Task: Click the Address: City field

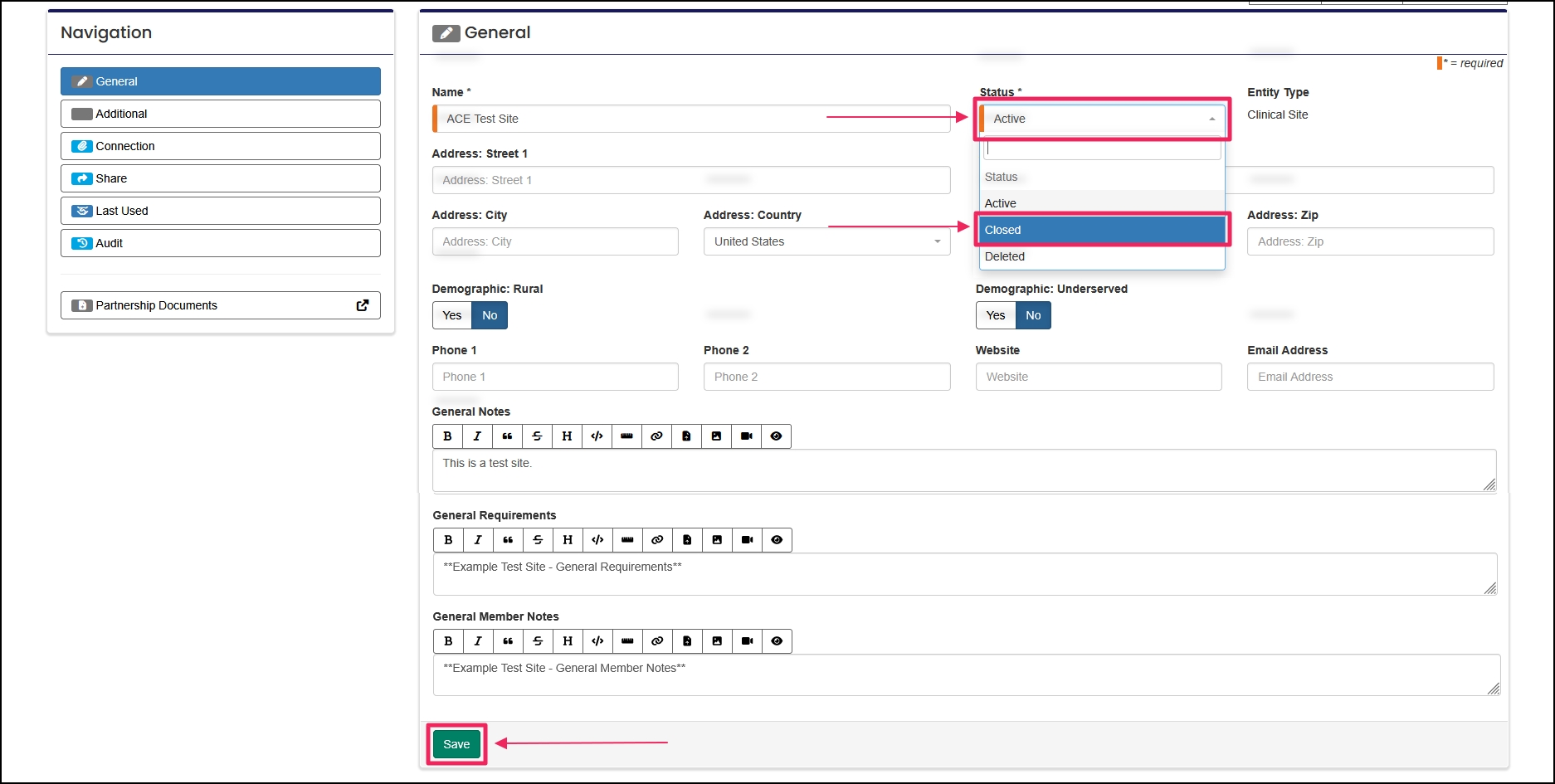Action: pyautogui.click(x=555, y=241)
